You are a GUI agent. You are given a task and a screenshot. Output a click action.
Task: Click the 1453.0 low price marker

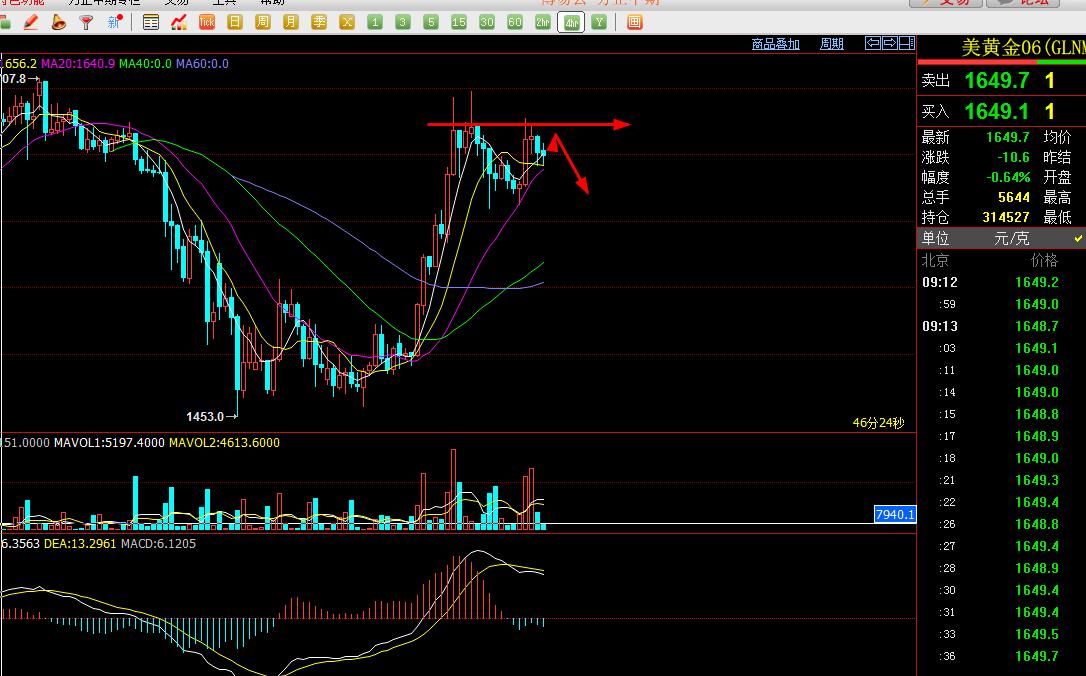click(205, 416)
